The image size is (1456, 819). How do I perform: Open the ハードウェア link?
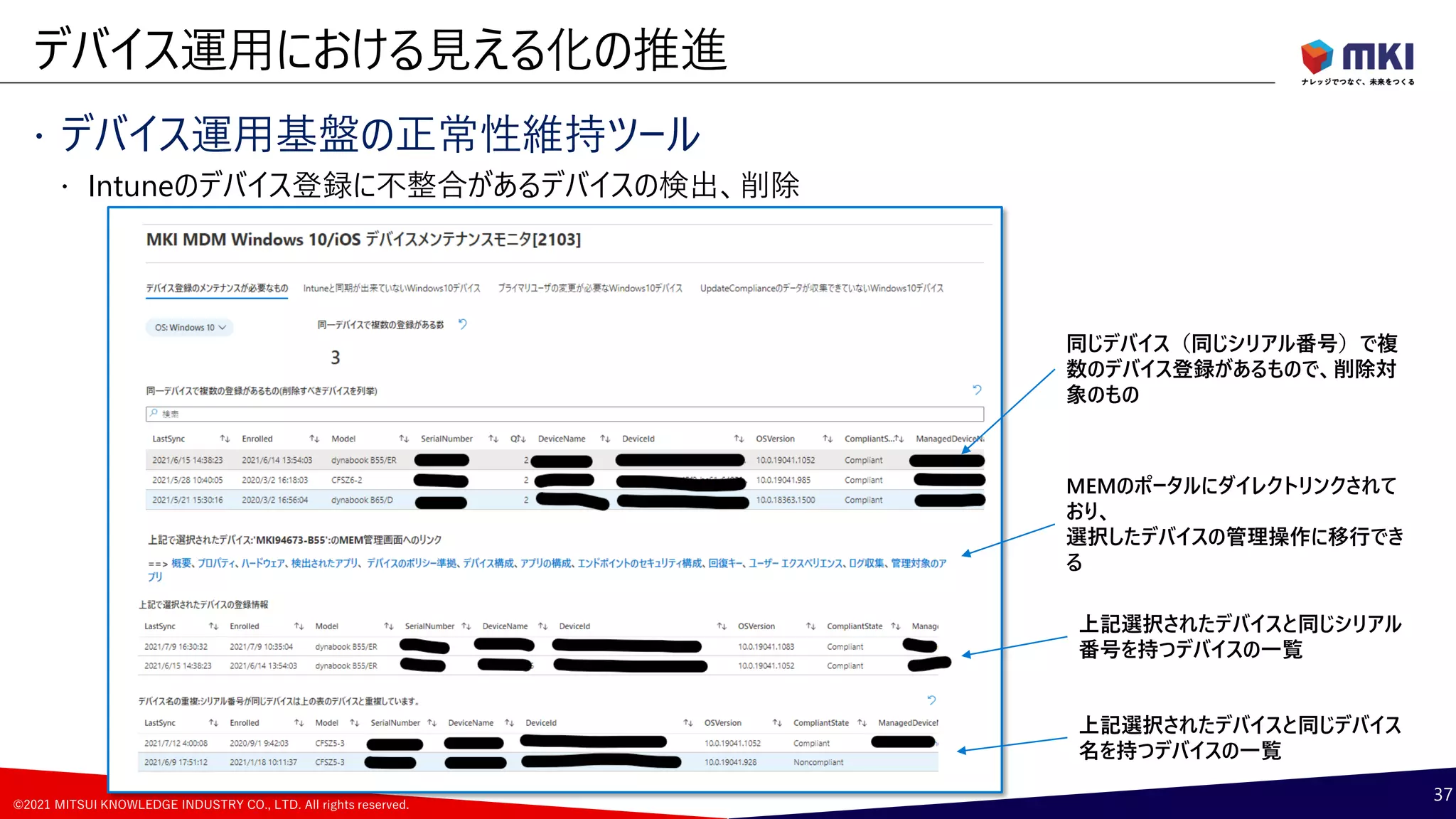tap(263, 563)
